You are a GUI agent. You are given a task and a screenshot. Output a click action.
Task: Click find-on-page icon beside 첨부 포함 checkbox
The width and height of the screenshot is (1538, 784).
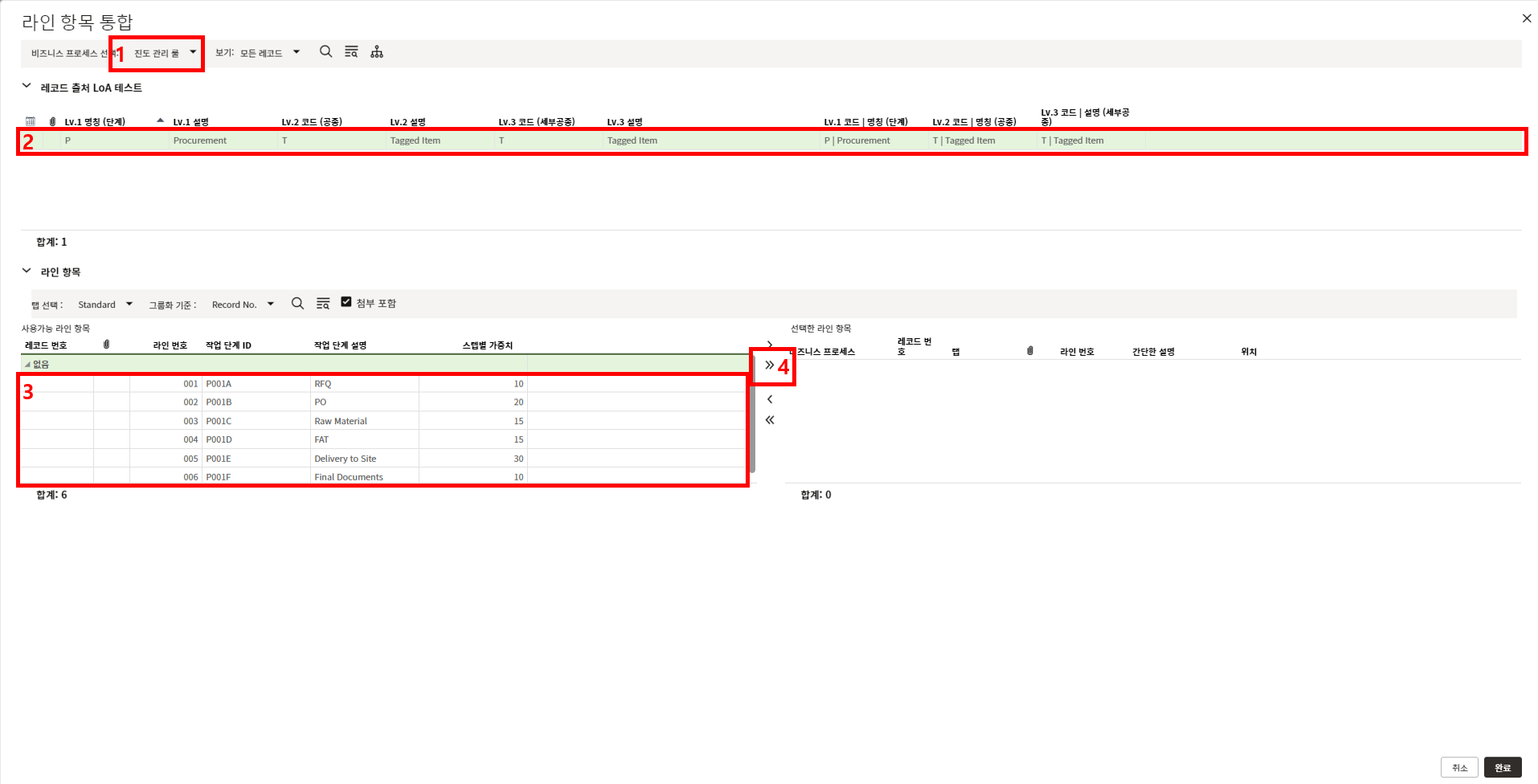pos(323,304)
